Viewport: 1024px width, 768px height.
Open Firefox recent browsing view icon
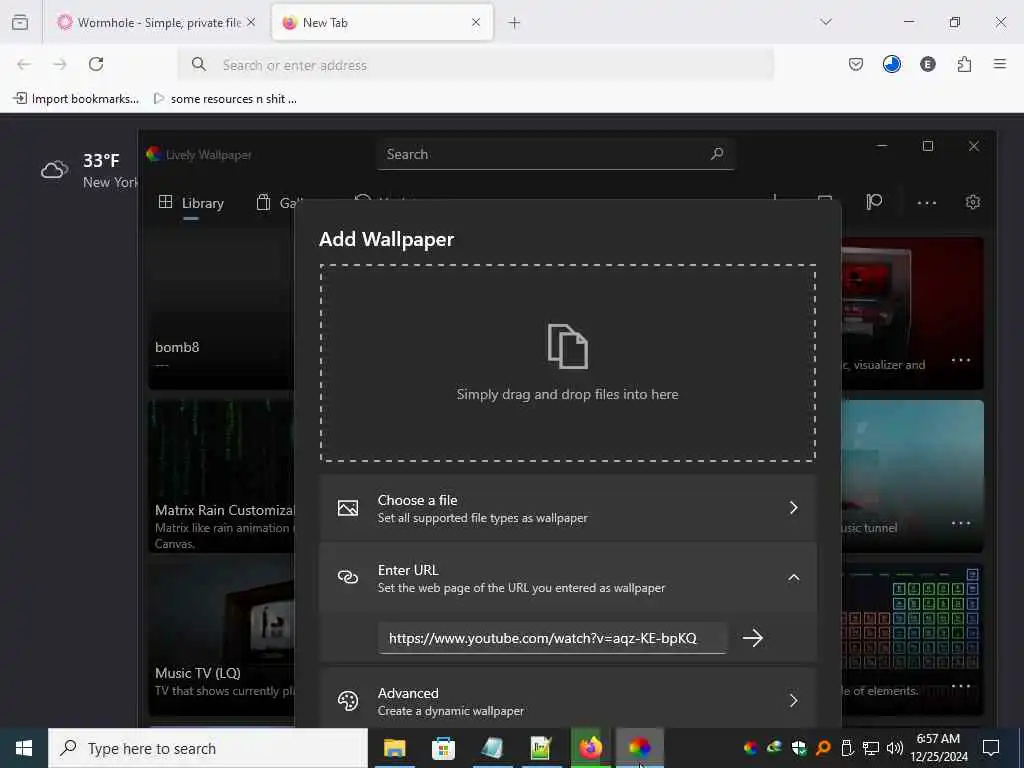[20, 22]
